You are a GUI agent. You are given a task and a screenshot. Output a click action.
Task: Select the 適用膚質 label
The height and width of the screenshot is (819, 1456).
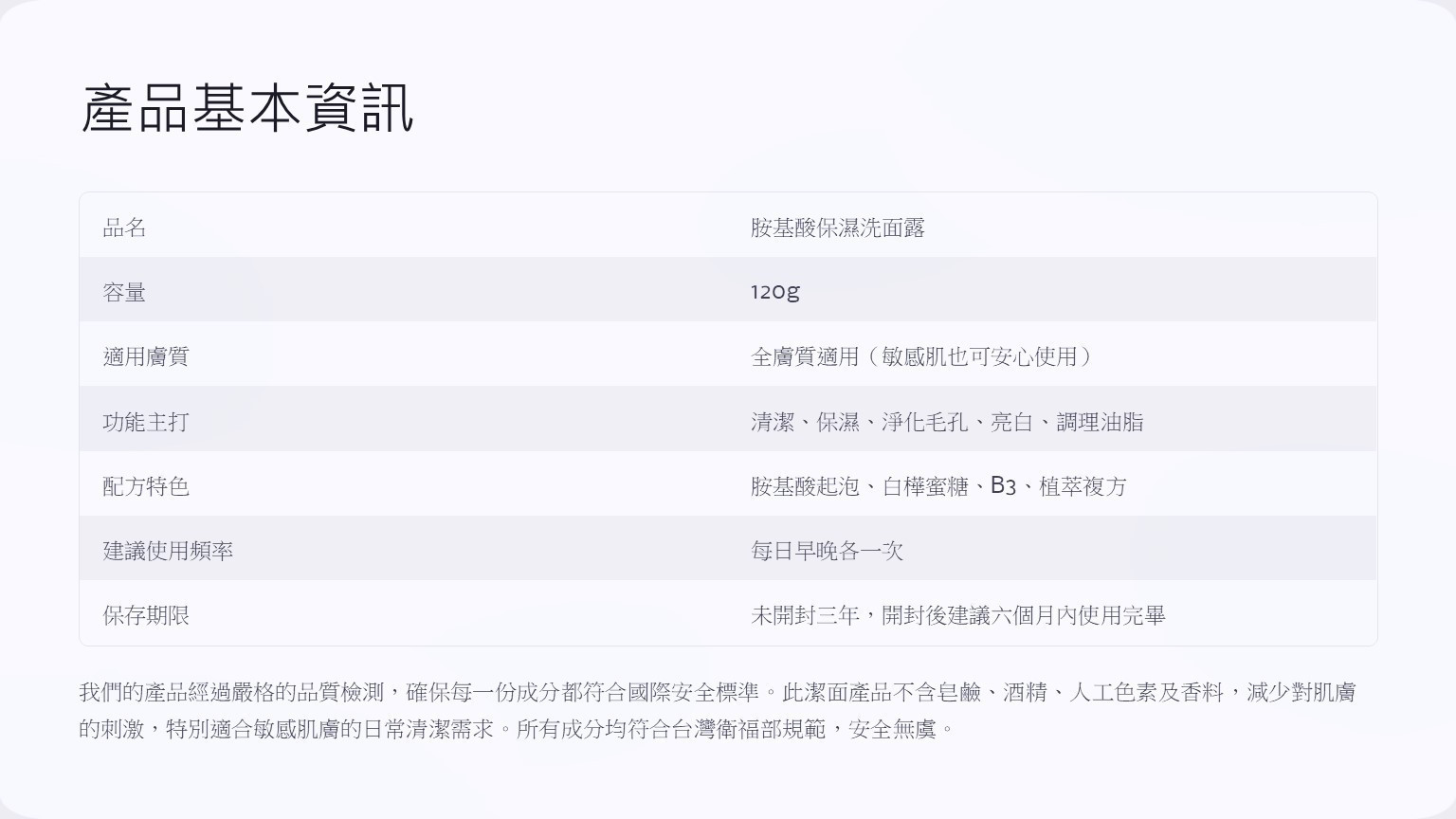(x=146, y=356)
